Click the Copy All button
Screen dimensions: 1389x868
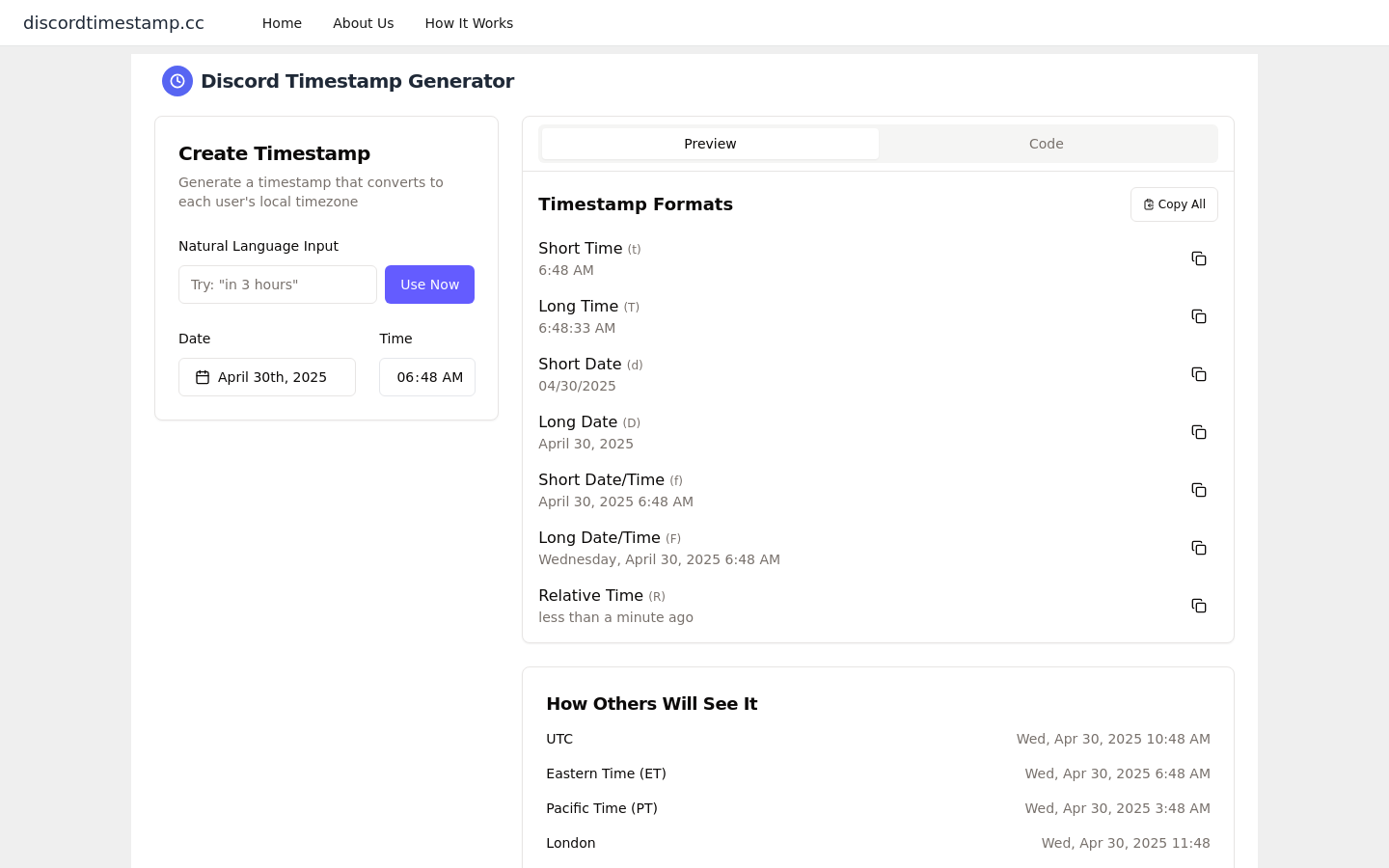click(1174, 204)
